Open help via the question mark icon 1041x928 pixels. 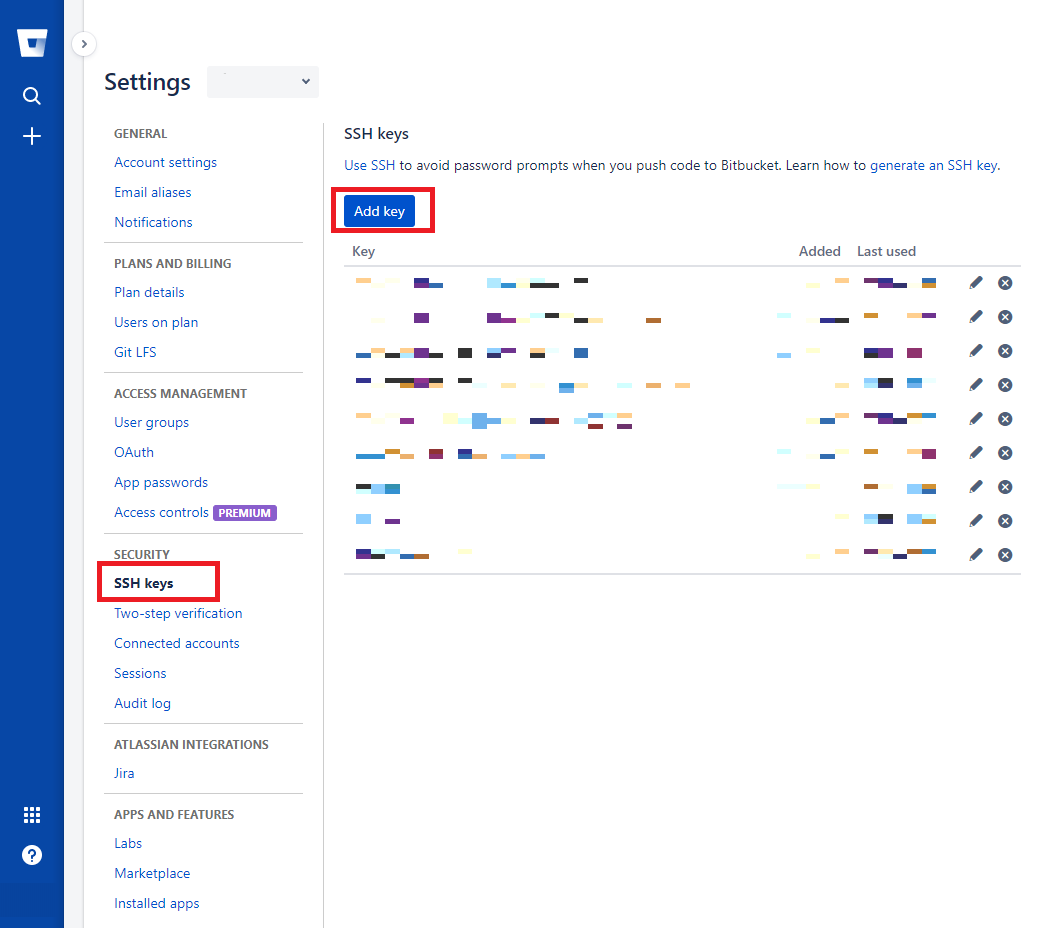coord(31,855)
